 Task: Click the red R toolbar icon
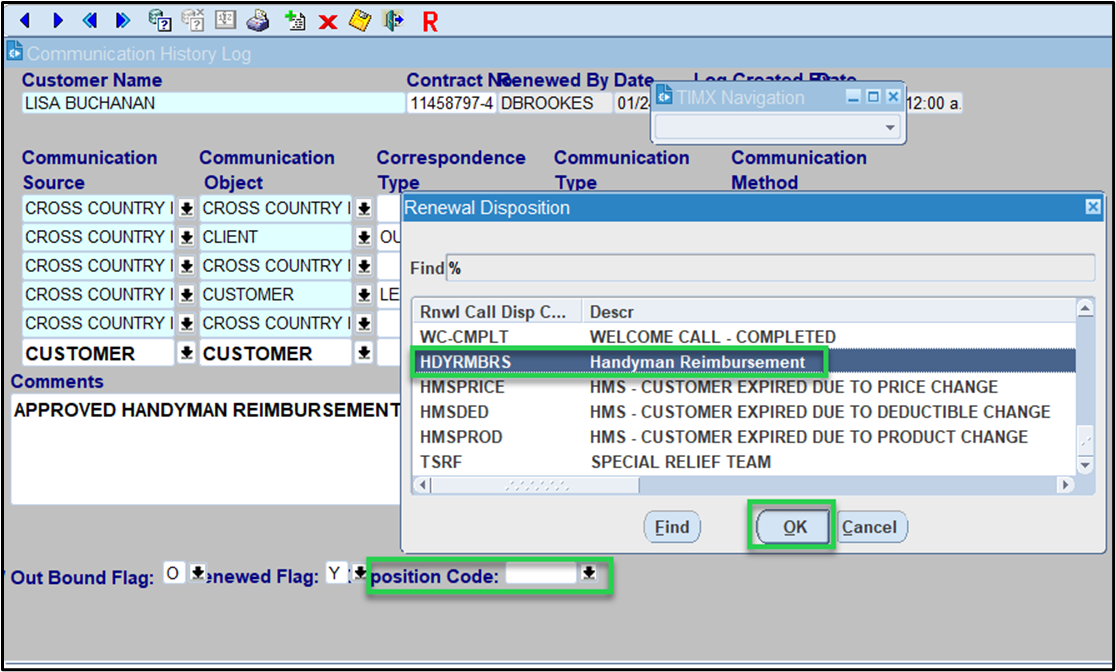coord(430,21)
